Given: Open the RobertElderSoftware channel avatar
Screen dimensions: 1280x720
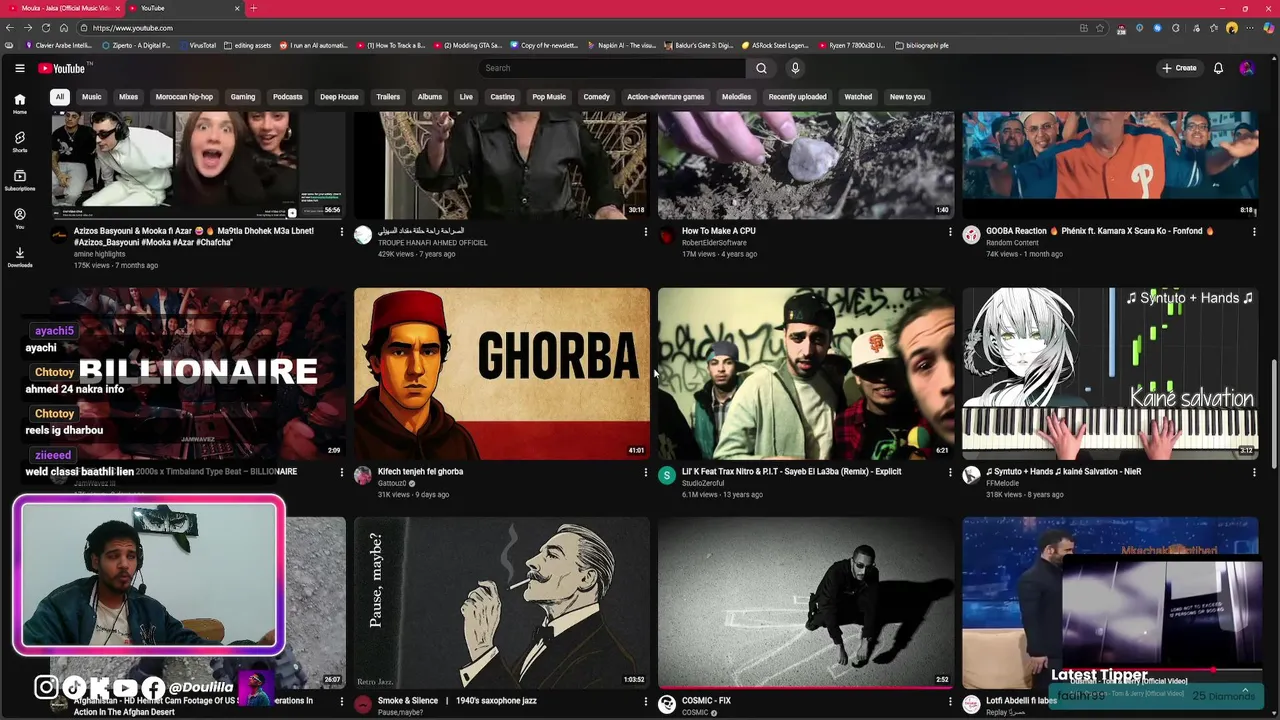Looking at the screenshot, I should tap(667, 235).
